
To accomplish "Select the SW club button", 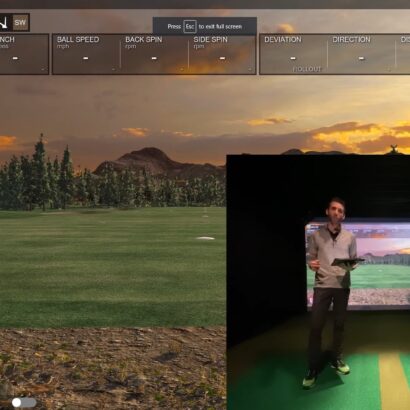I will [x=20, y=23].
